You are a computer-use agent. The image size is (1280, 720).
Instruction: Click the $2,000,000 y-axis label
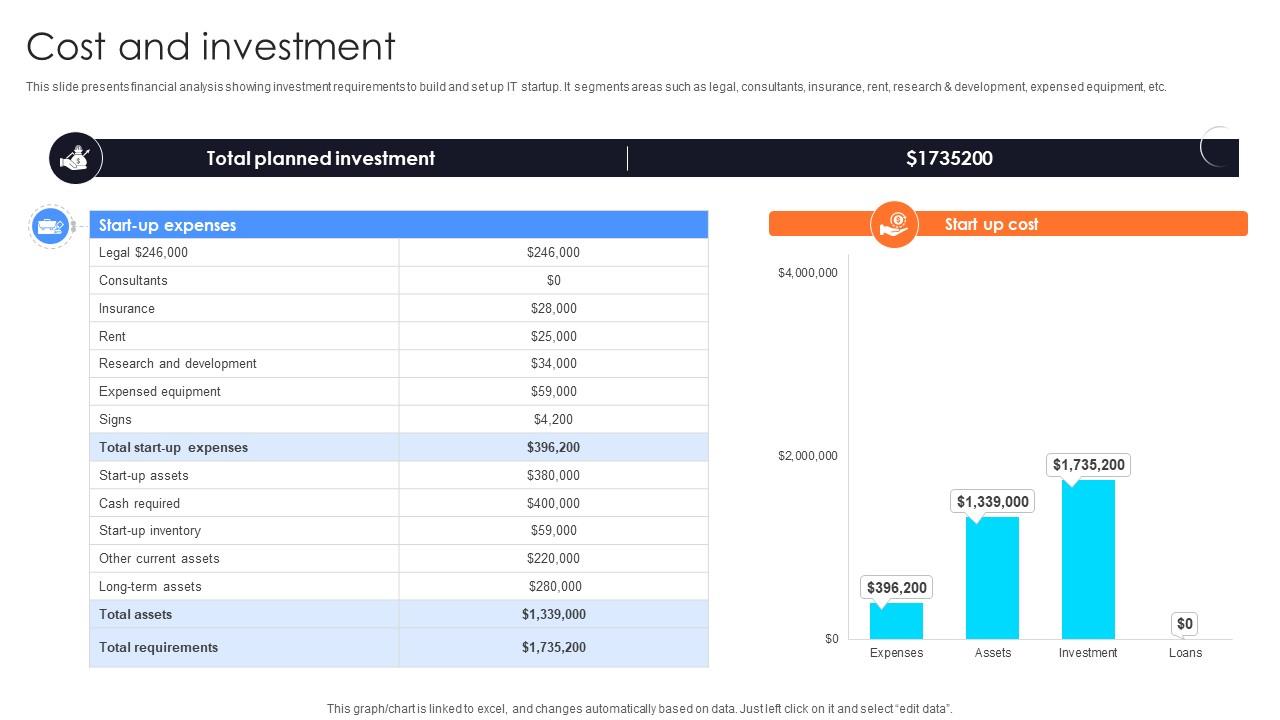coord(808,456)
